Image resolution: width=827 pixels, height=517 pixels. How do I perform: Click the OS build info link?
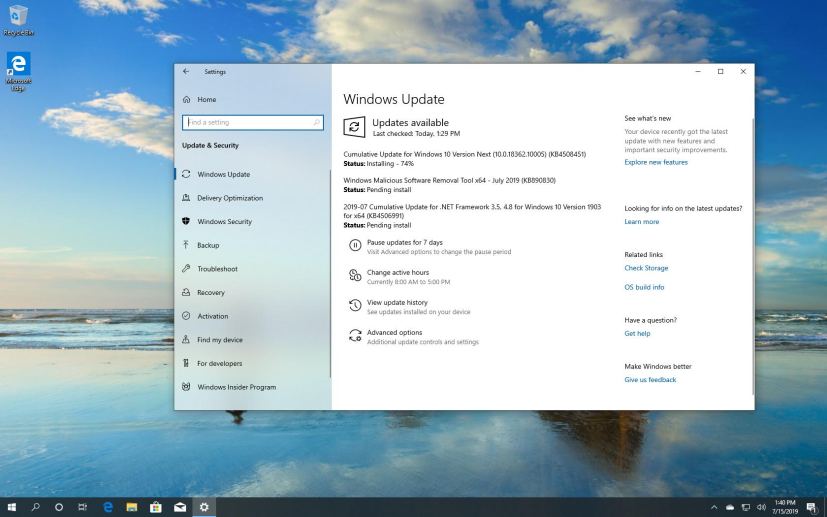pyautogui.click(x=644, y=287)
